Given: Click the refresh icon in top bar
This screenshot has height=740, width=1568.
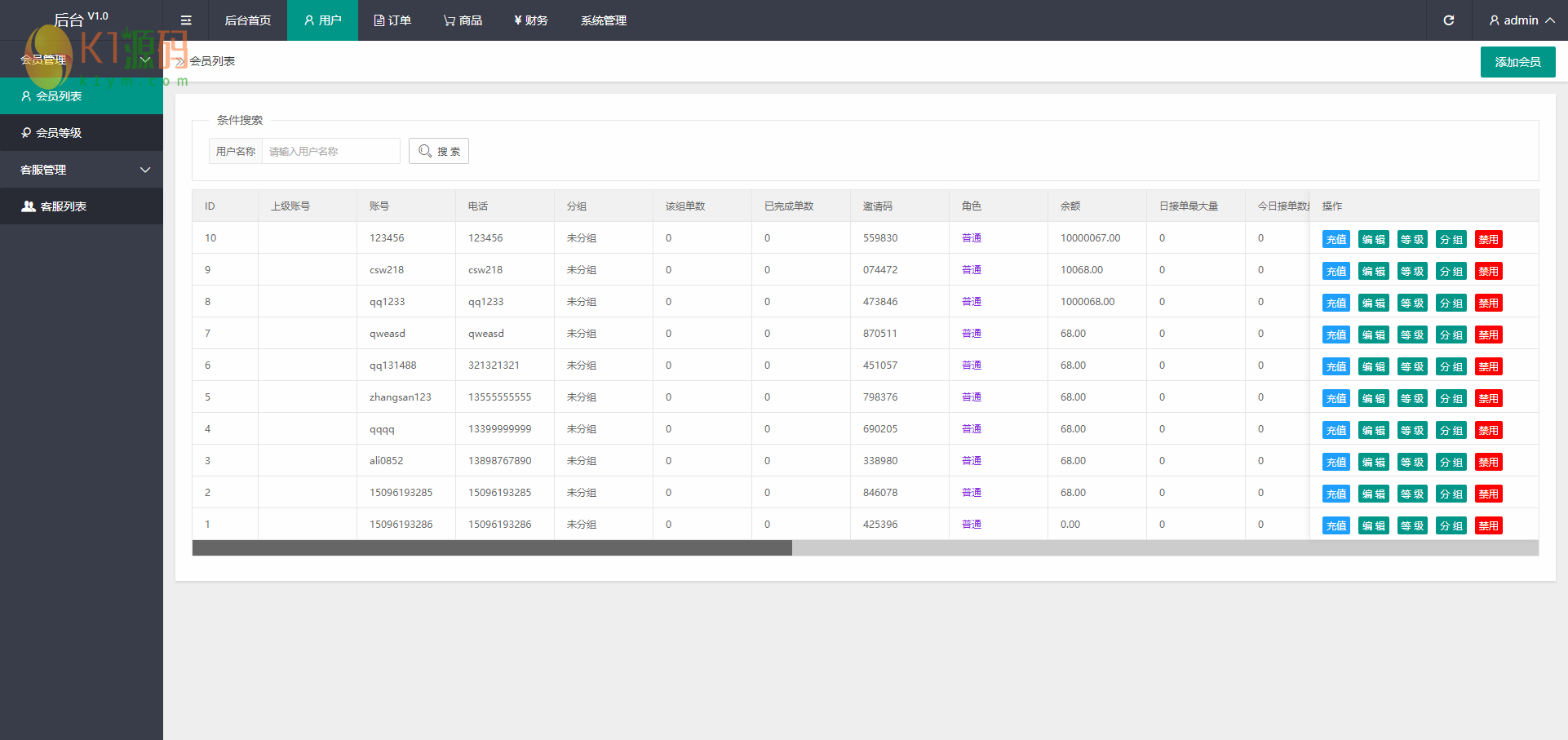Looking at the screenshot, I should [1449, 20].
